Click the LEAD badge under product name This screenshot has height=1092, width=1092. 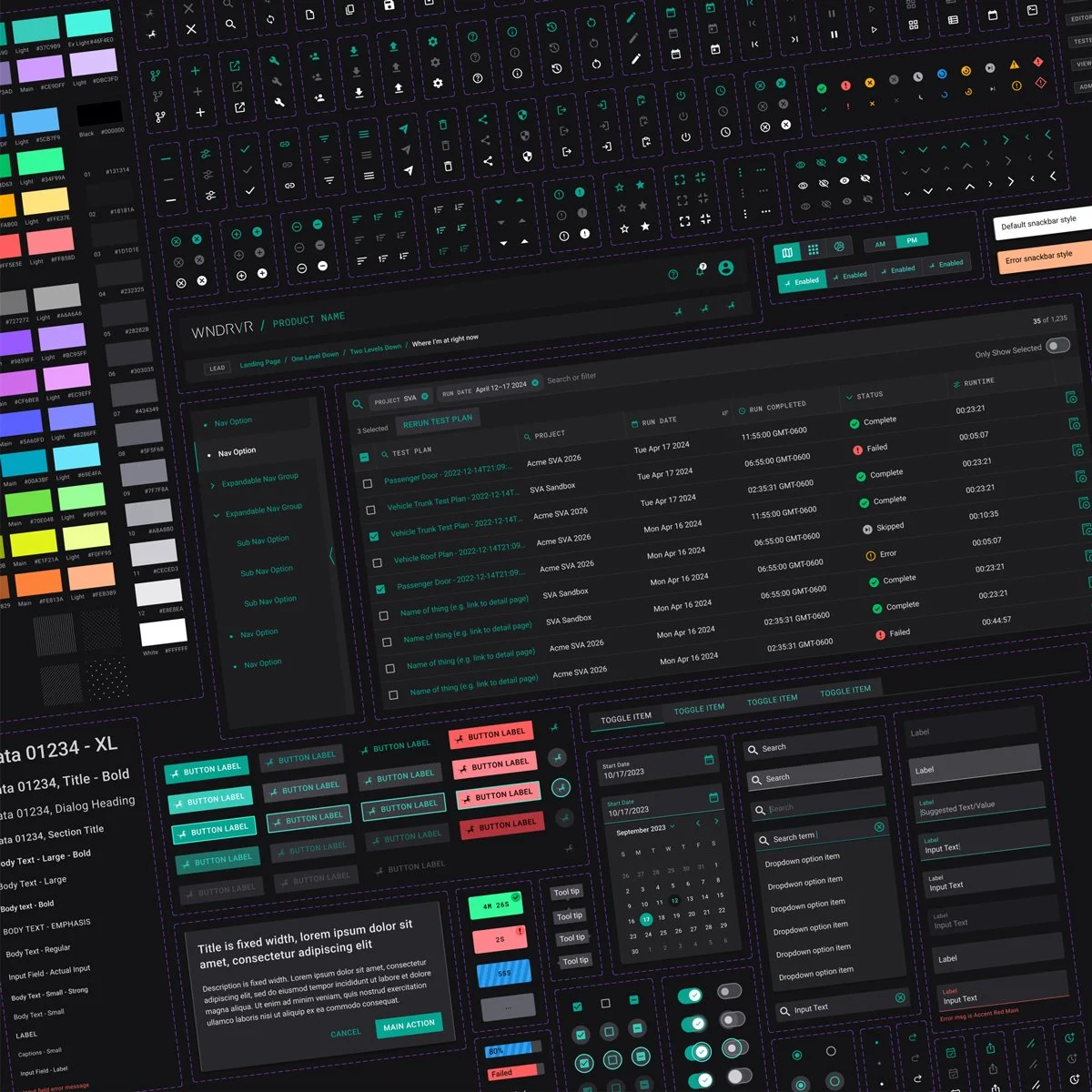click(x=217, y=369)
